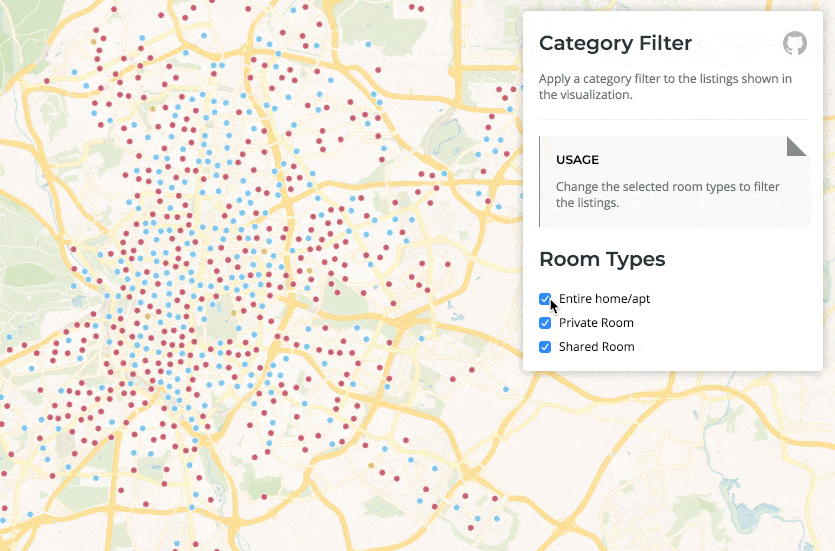
Task: Toggle the Shared Room checkbox
Action: [x=545, y=347]
